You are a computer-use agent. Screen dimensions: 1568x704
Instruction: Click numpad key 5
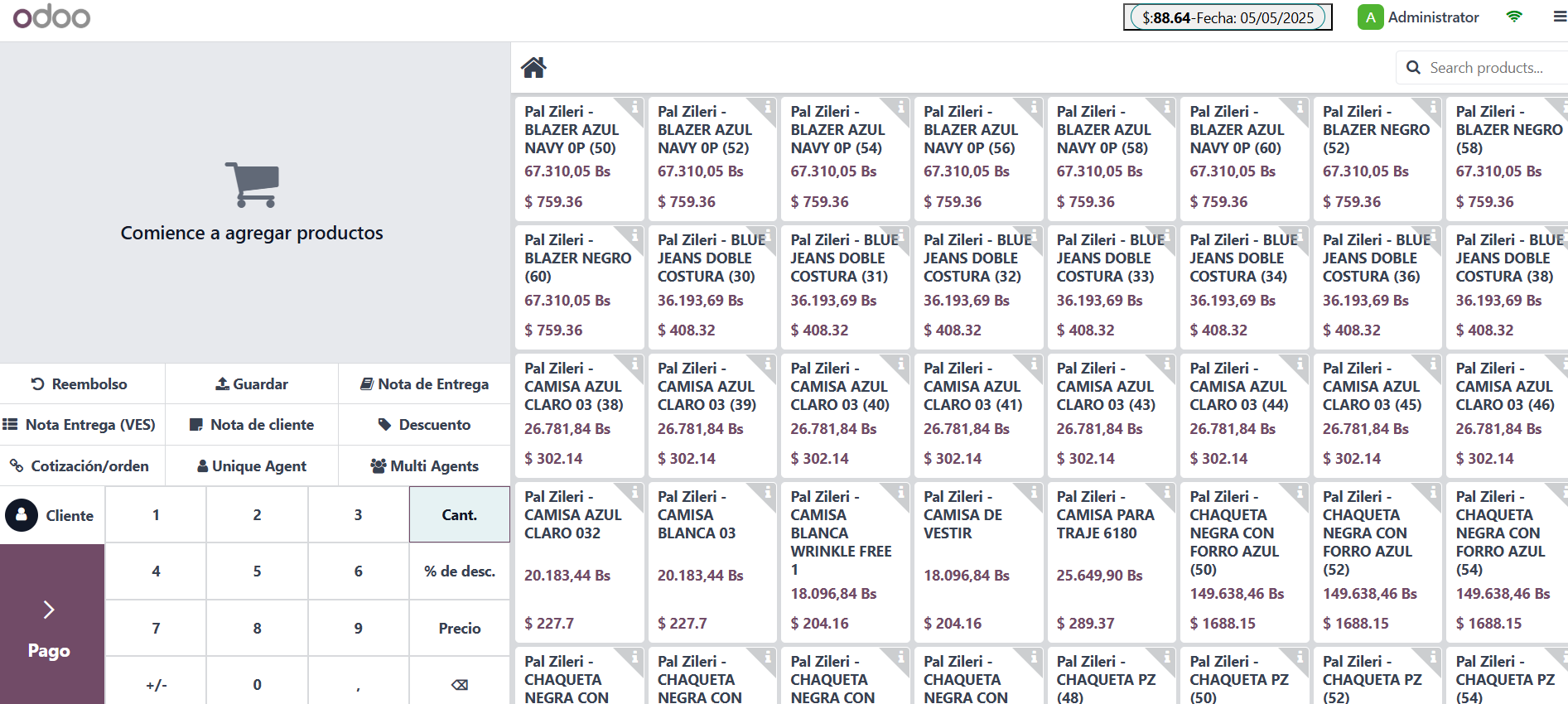click(x=257, y=571)
